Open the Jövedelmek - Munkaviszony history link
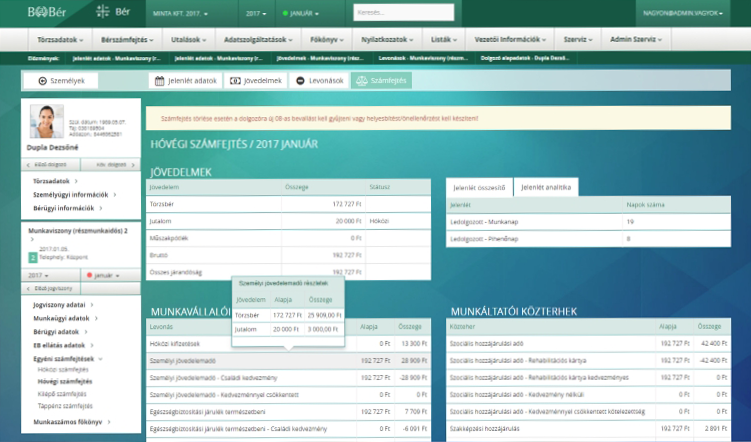This screenshot has width=751, height=442. click(319, 58)
